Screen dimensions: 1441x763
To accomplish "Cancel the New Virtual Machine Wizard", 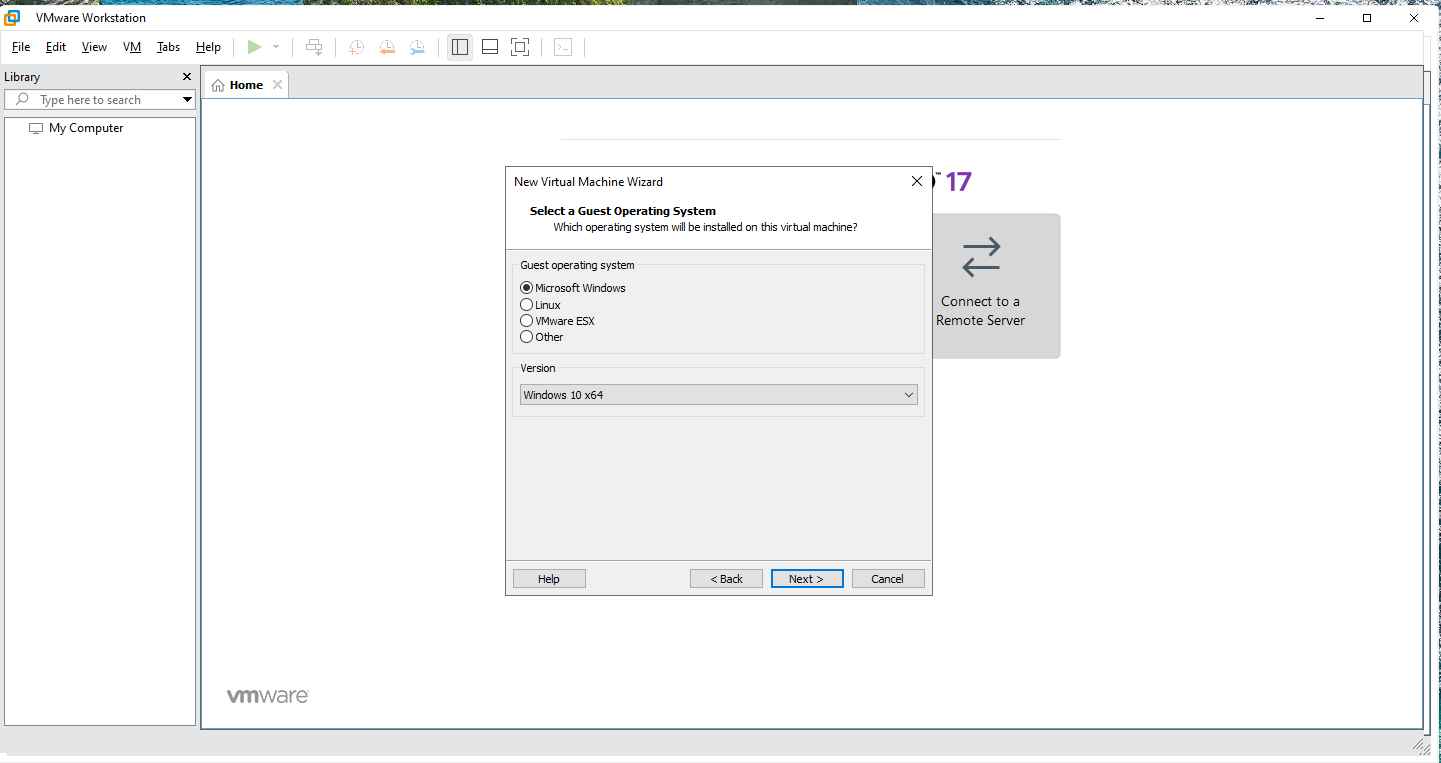I will (x=888, y=579).
